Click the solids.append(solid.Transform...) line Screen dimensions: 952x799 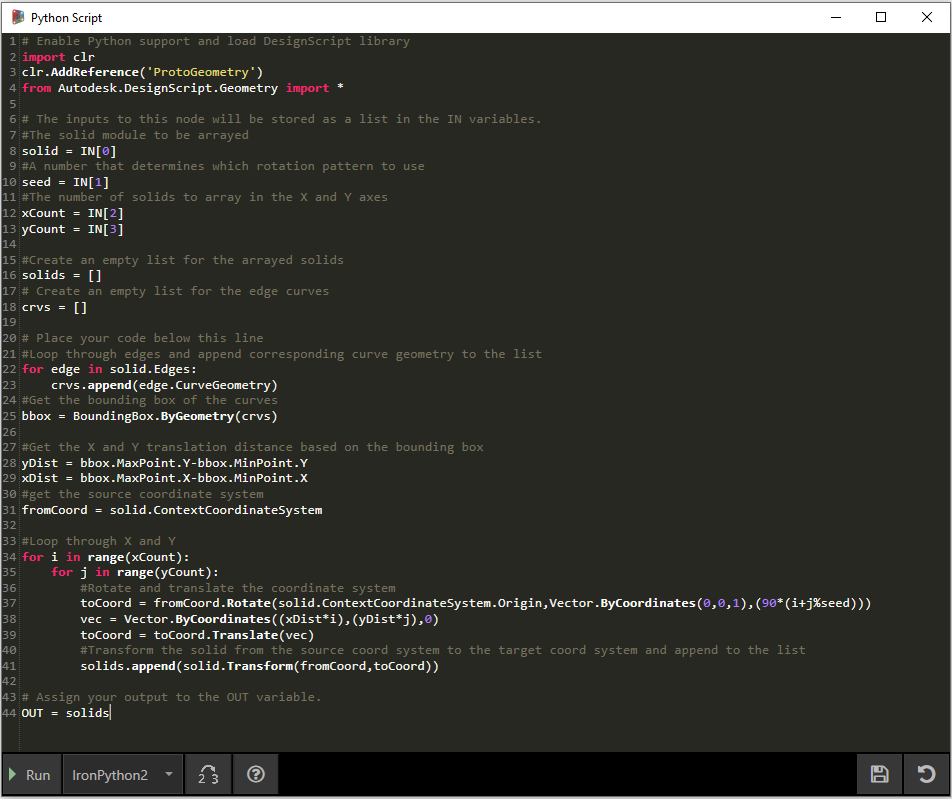click(x=259, y=666)
